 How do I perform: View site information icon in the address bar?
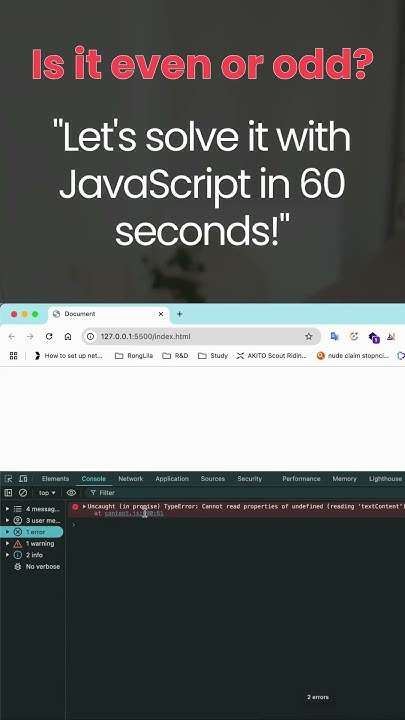pos(91,337)
